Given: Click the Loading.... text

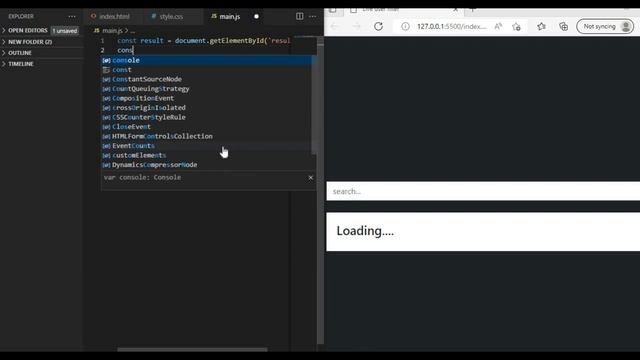Looking at the screenshot, I should click(365, 231).
